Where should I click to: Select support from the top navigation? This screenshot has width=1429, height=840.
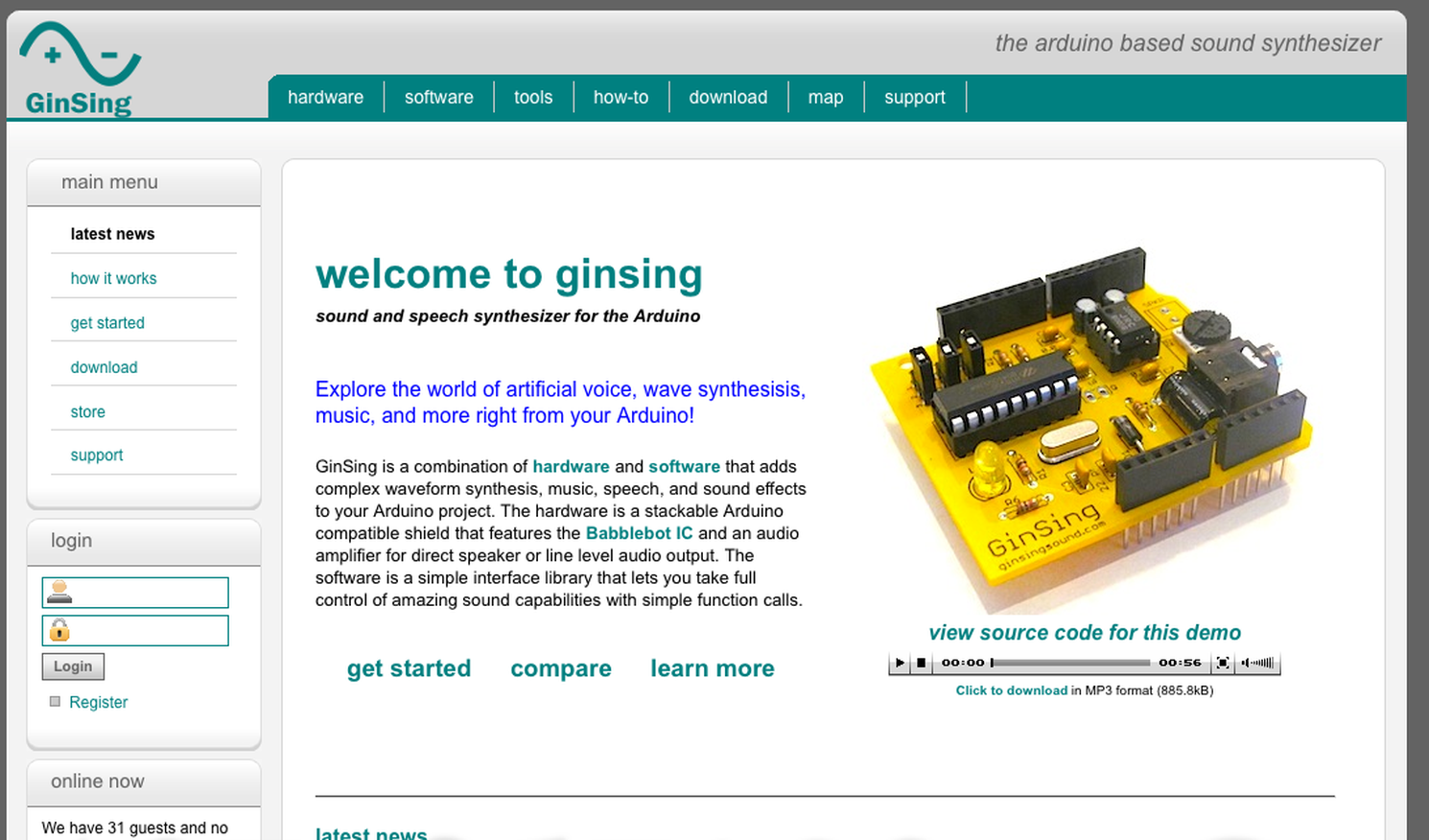pos(914,97)
